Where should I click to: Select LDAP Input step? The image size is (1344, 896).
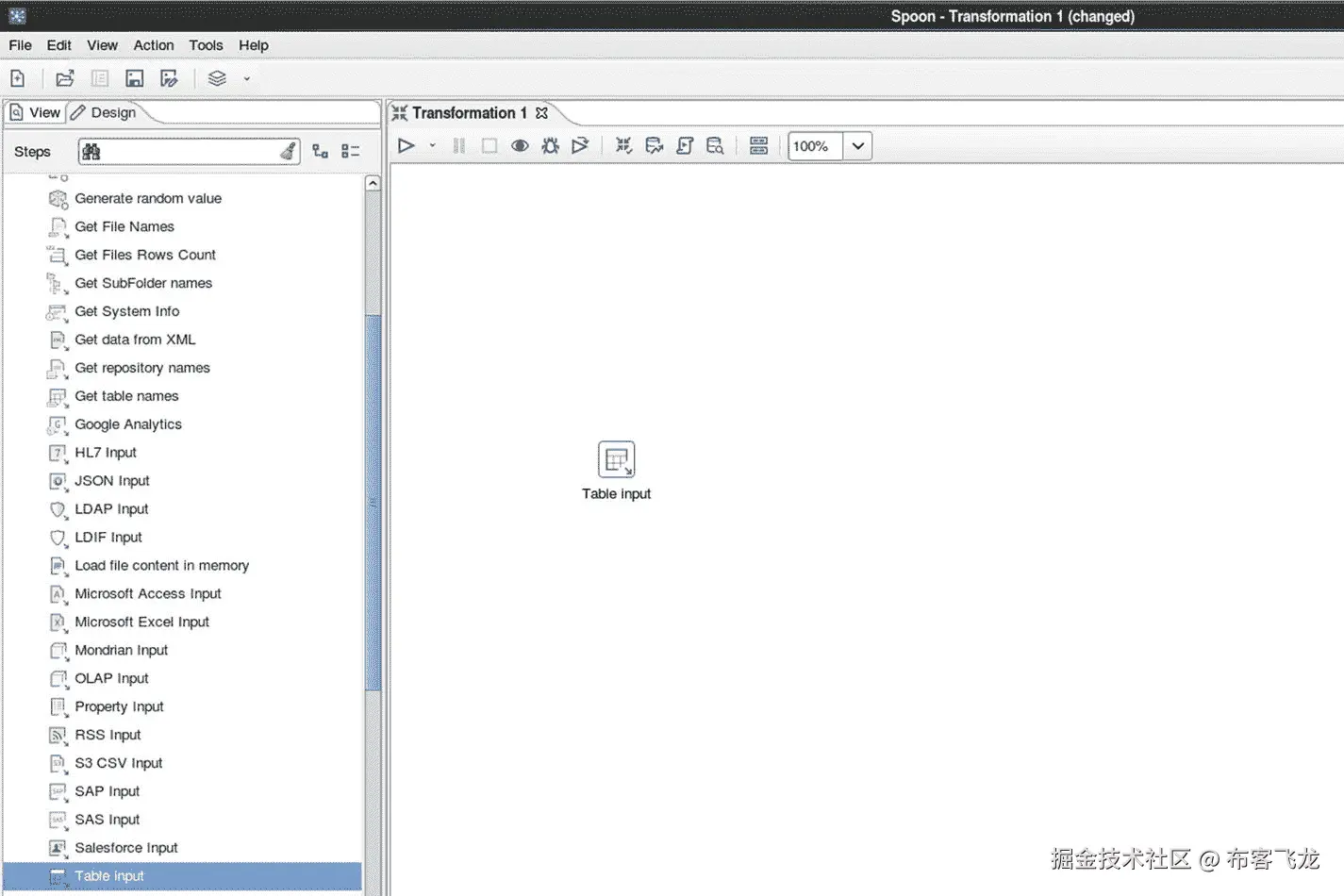(111, 510)
